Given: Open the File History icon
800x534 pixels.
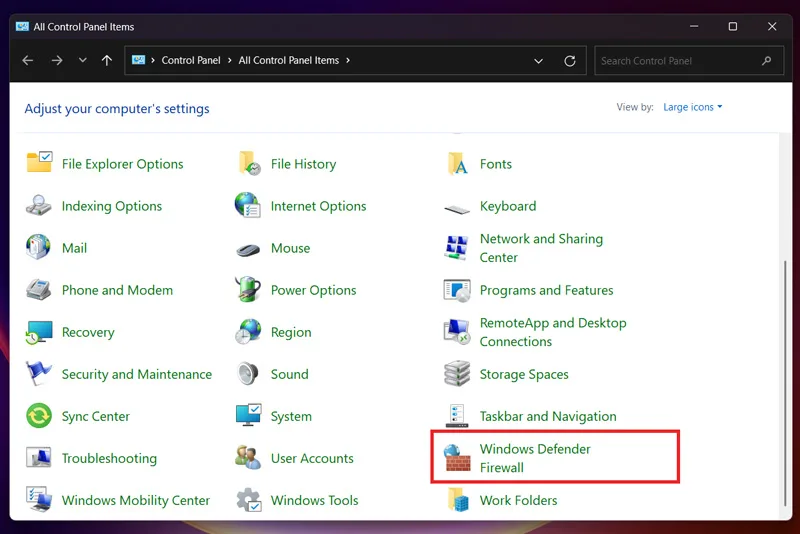Looking at the screenshot, I should [x=249, y=163].
